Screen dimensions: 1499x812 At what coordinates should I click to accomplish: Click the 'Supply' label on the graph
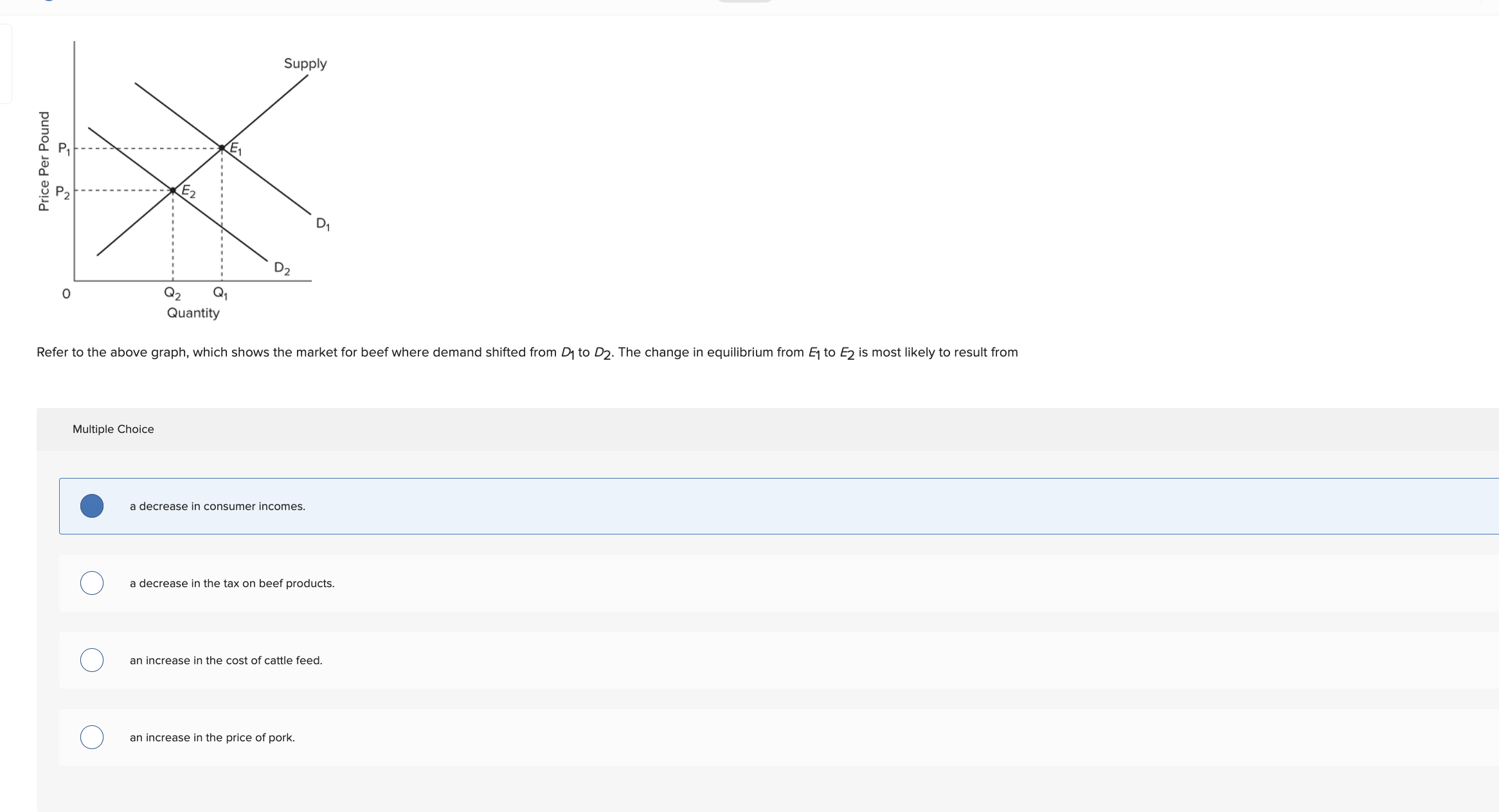pyautogui.click(x=305, y=64)
